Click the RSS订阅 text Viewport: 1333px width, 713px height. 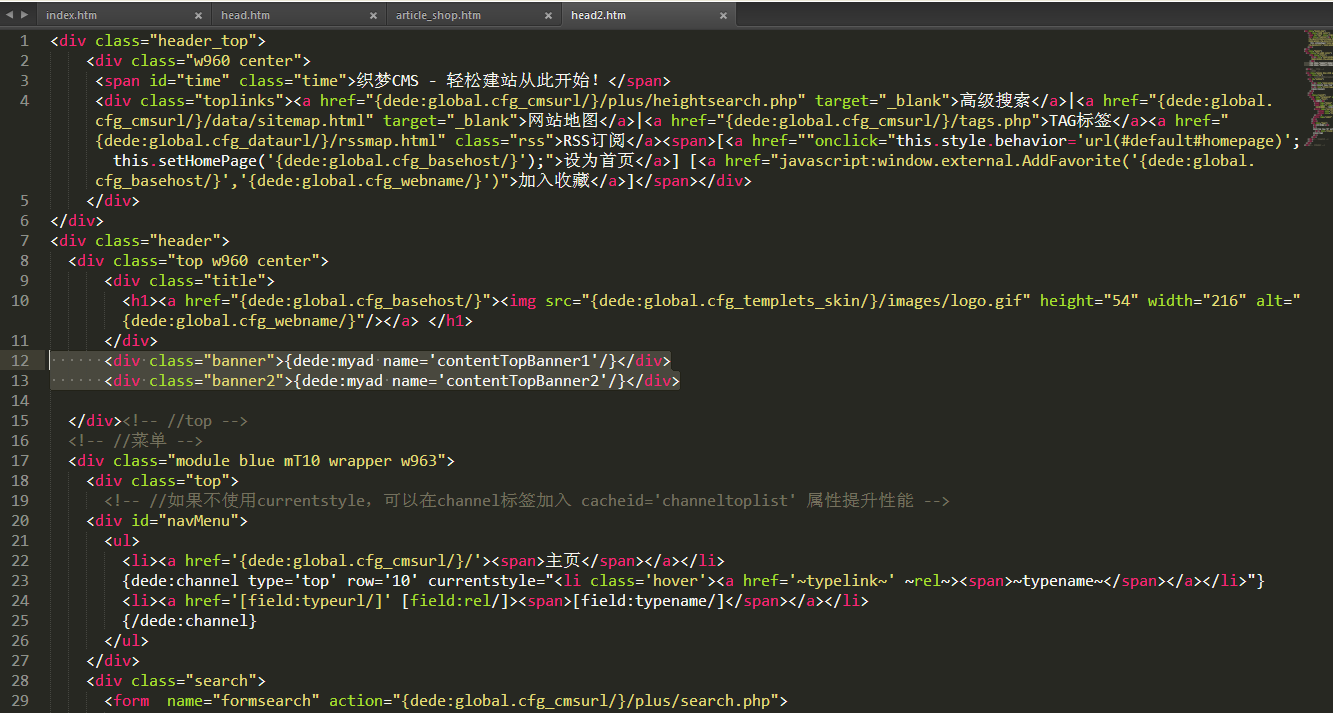tap(593, 141)
